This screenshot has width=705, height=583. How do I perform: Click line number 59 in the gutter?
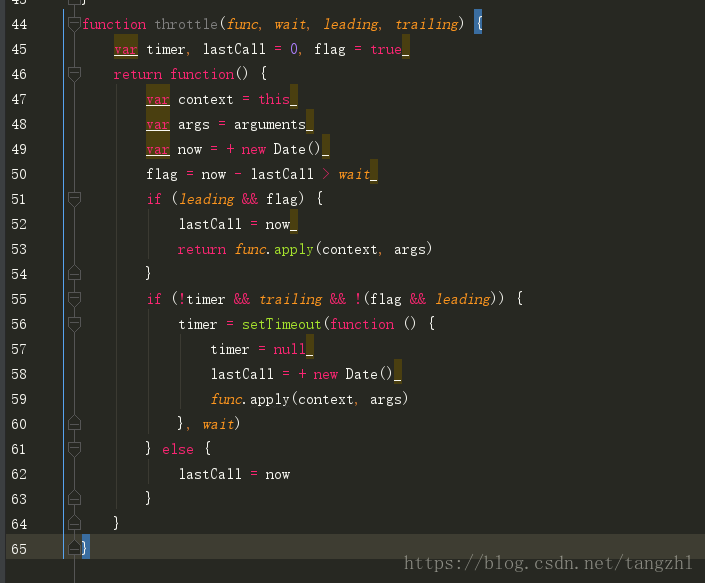point(19,399)
